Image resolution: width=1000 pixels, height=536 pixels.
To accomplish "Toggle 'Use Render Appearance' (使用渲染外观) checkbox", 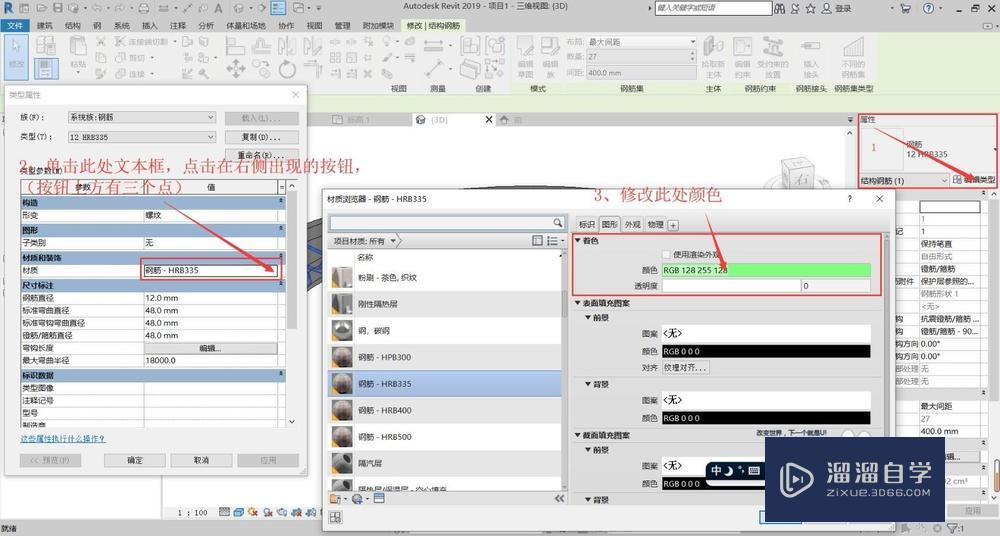I will (x=666, y=254).
